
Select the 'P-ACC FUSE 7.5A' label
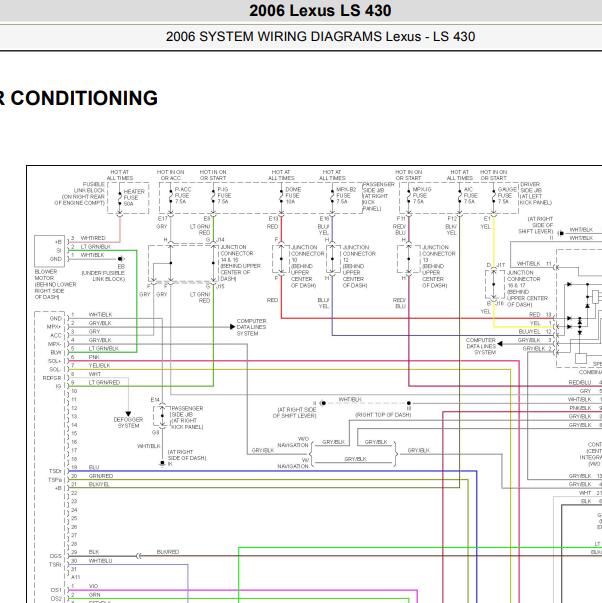pyautogui.click(x=182, y=195)
